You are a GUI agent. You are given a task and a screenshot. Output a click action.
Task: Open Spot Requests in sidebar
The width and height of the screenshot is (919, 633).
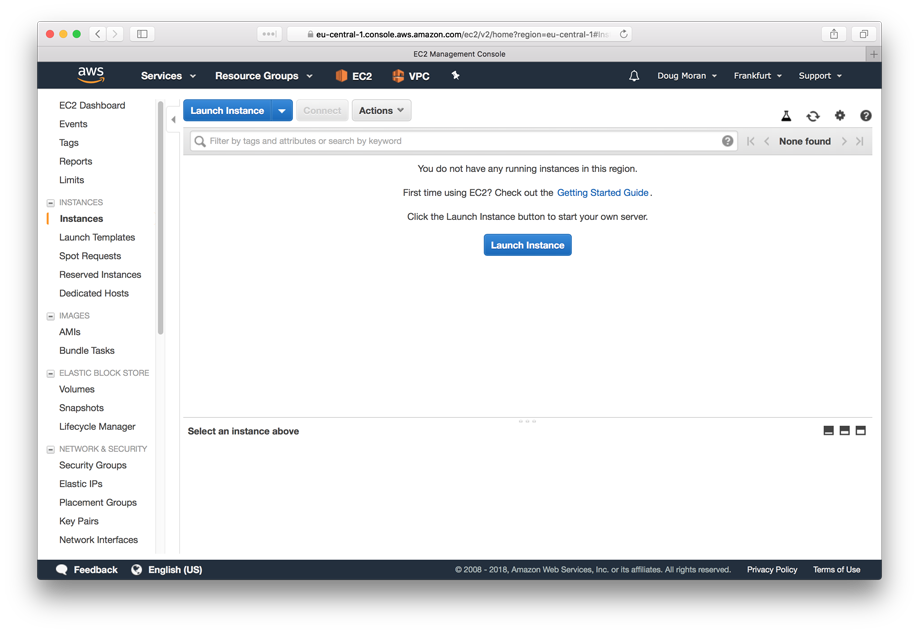coord(90,256)
